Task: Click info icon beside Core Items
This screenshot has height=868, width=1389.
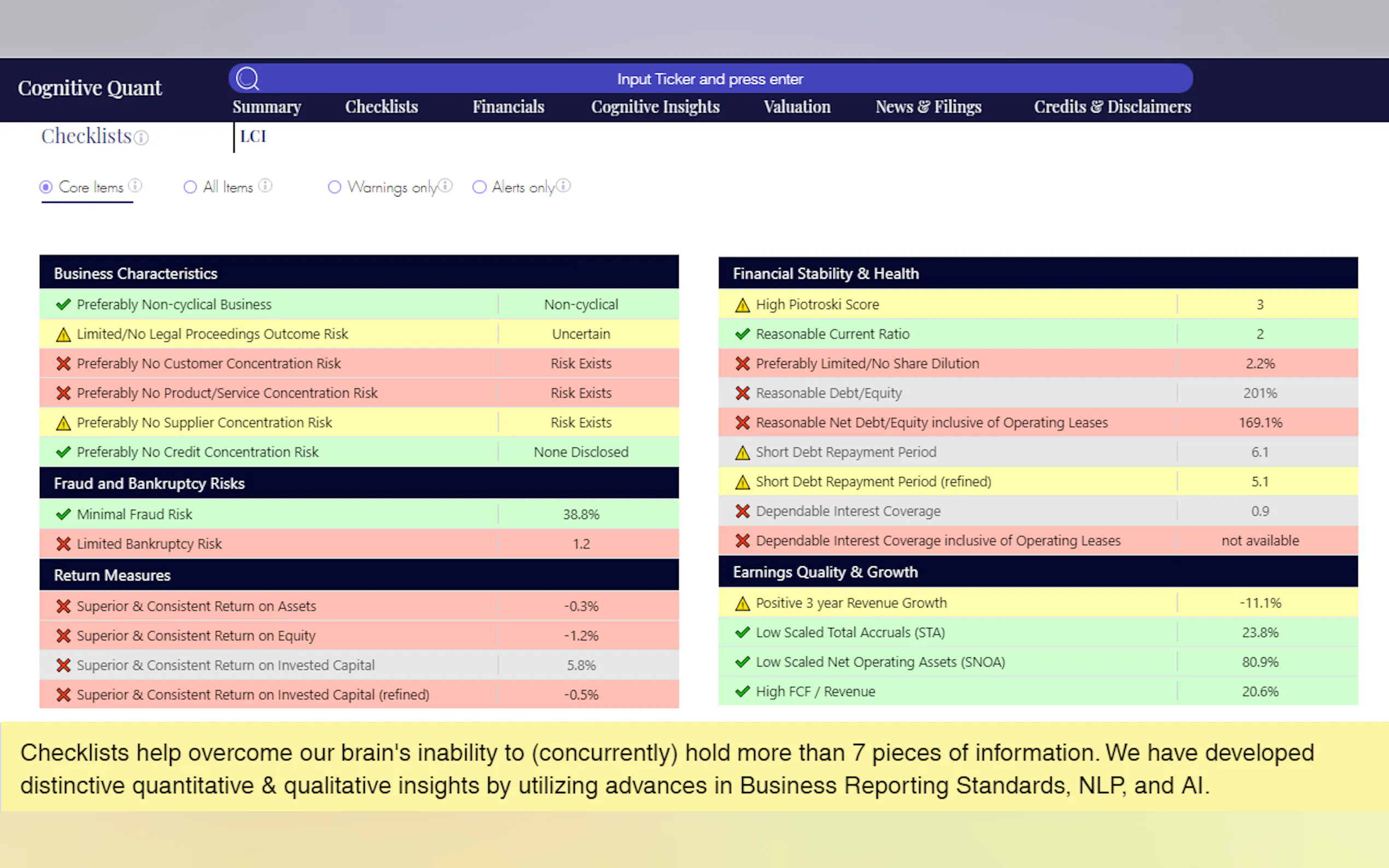Action: 135,185
